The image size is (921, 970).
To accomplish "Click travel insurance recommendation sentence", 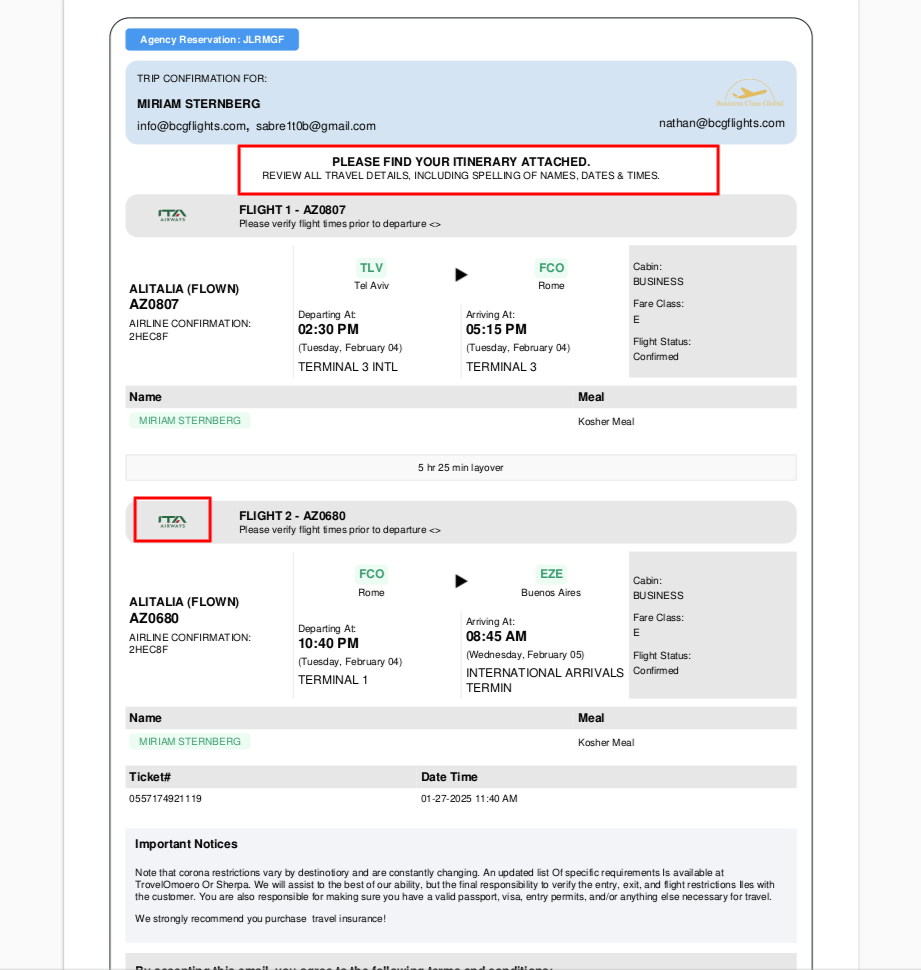I will tap(260, 919).
